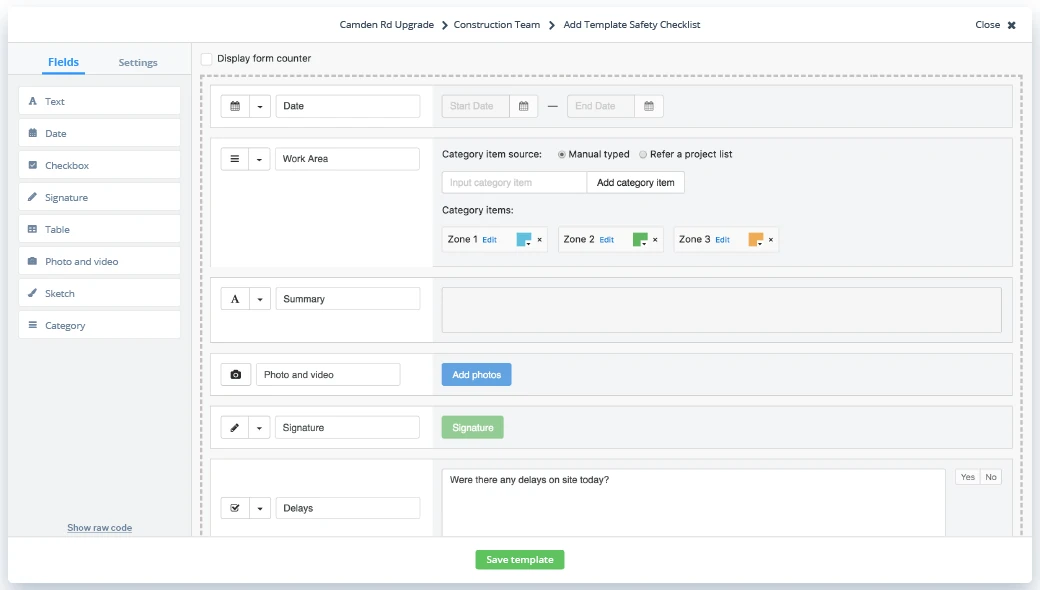The image size is (1040, 590).
Task: Go to Construction Team breadcrumb
Action: click(497, 25)
